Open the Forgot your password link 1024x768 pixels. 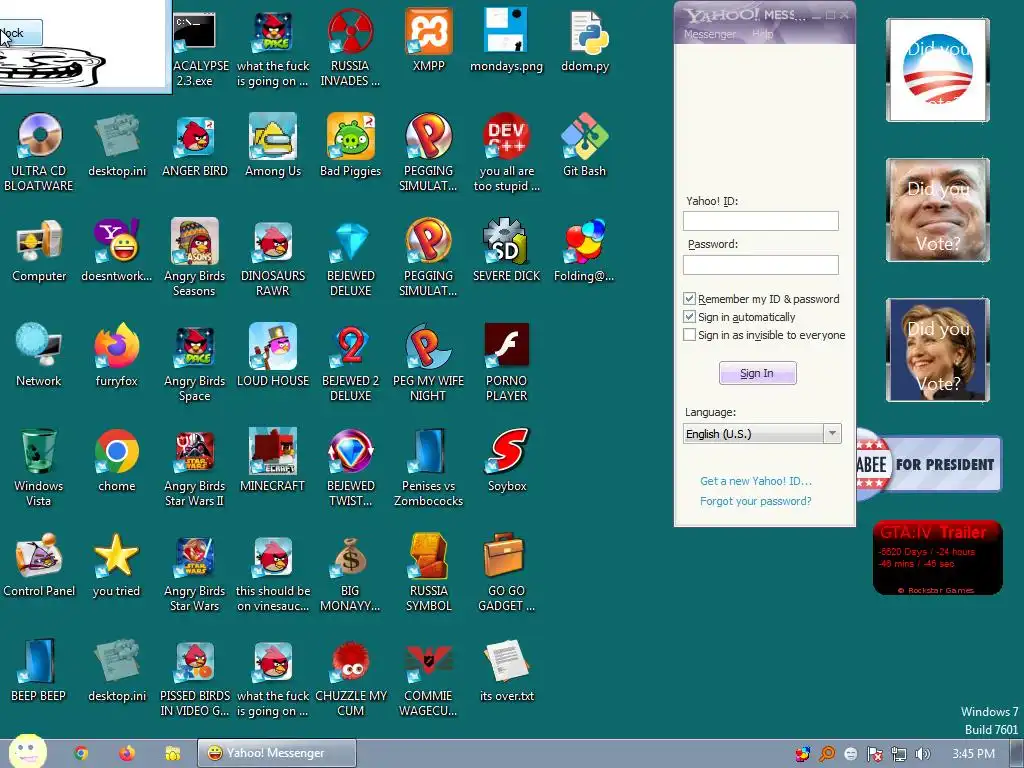tap(756, 501)
